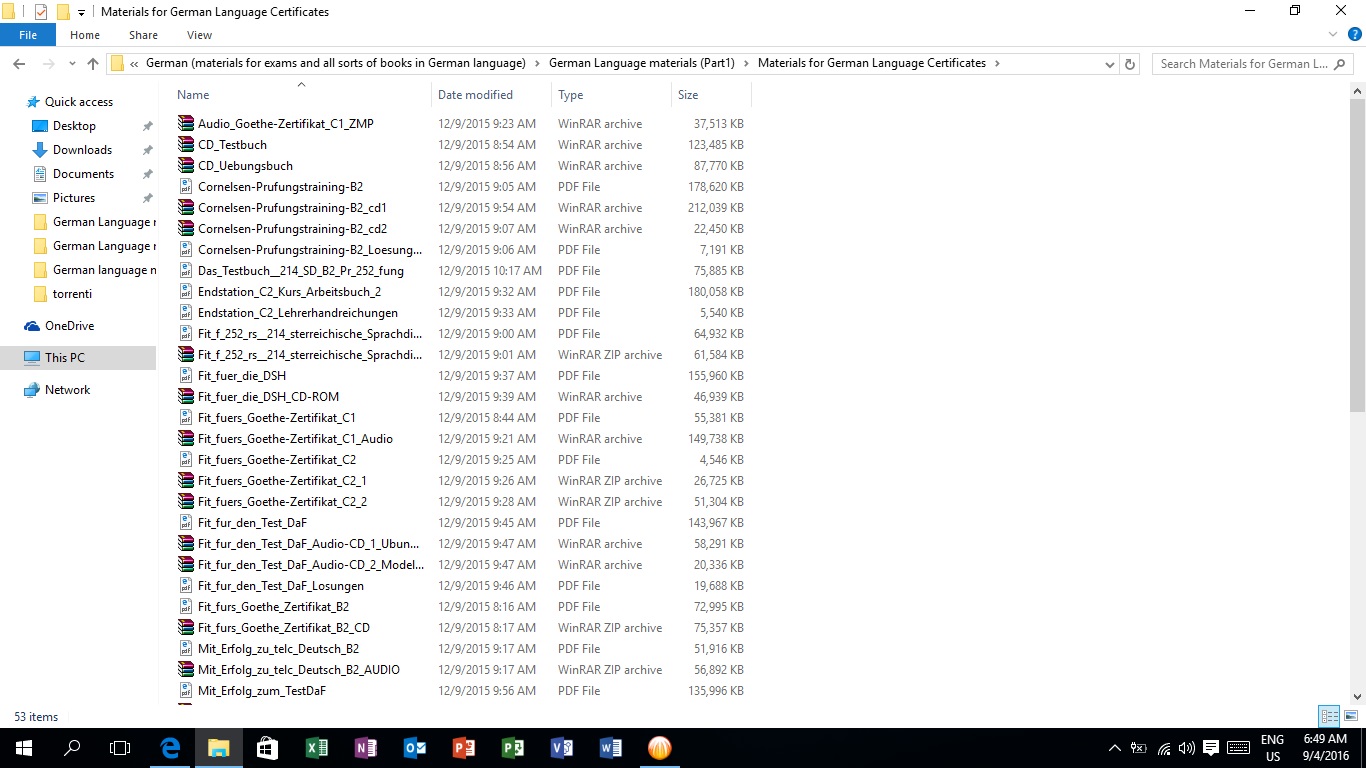Switch to large thumbnails view icon
The width and height of the screenshot is (1366, 768).
pyautogui.click(x=1350, y=716)
